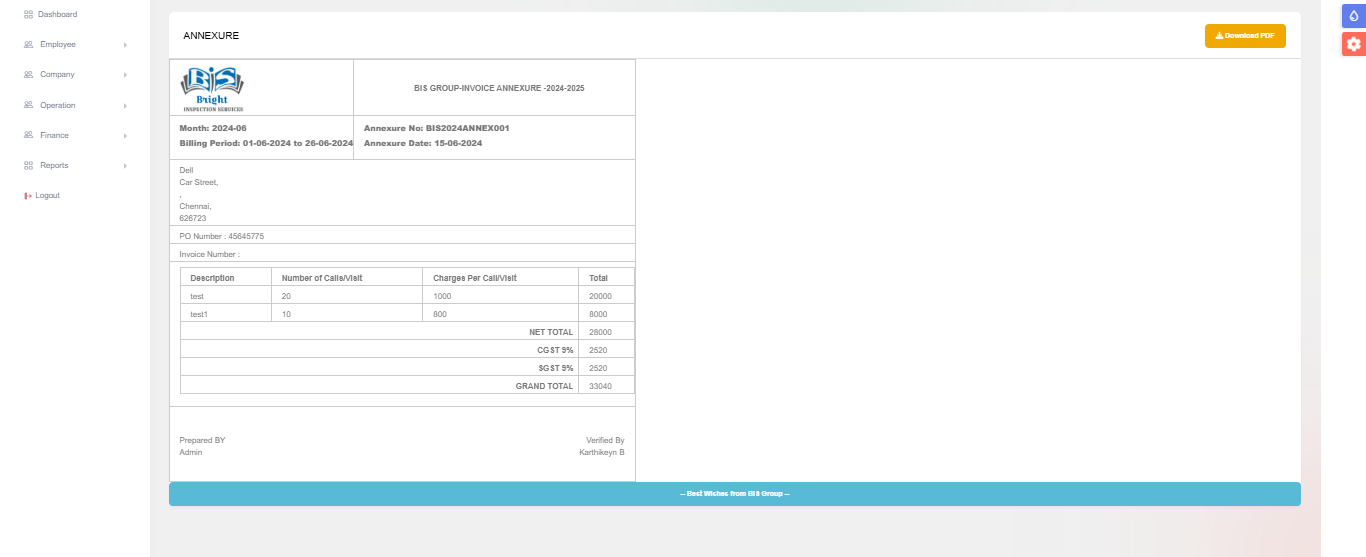The image size is (1366, 557).
Task: Click the Dashboard grid icon in sidebar
Action: [x=28, y=14]
